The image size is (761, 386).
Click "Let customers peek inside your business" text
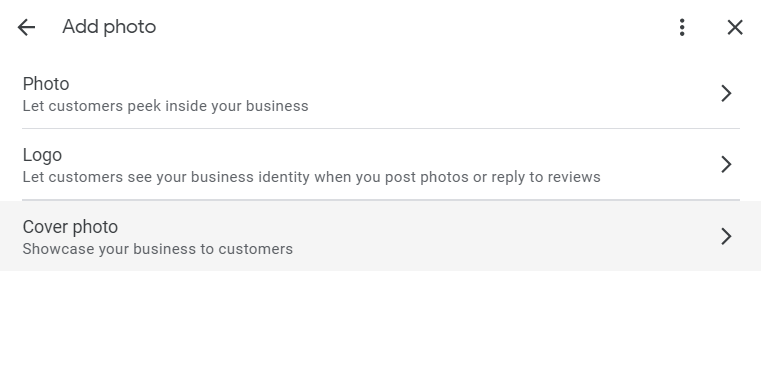[x=165, y=106]
